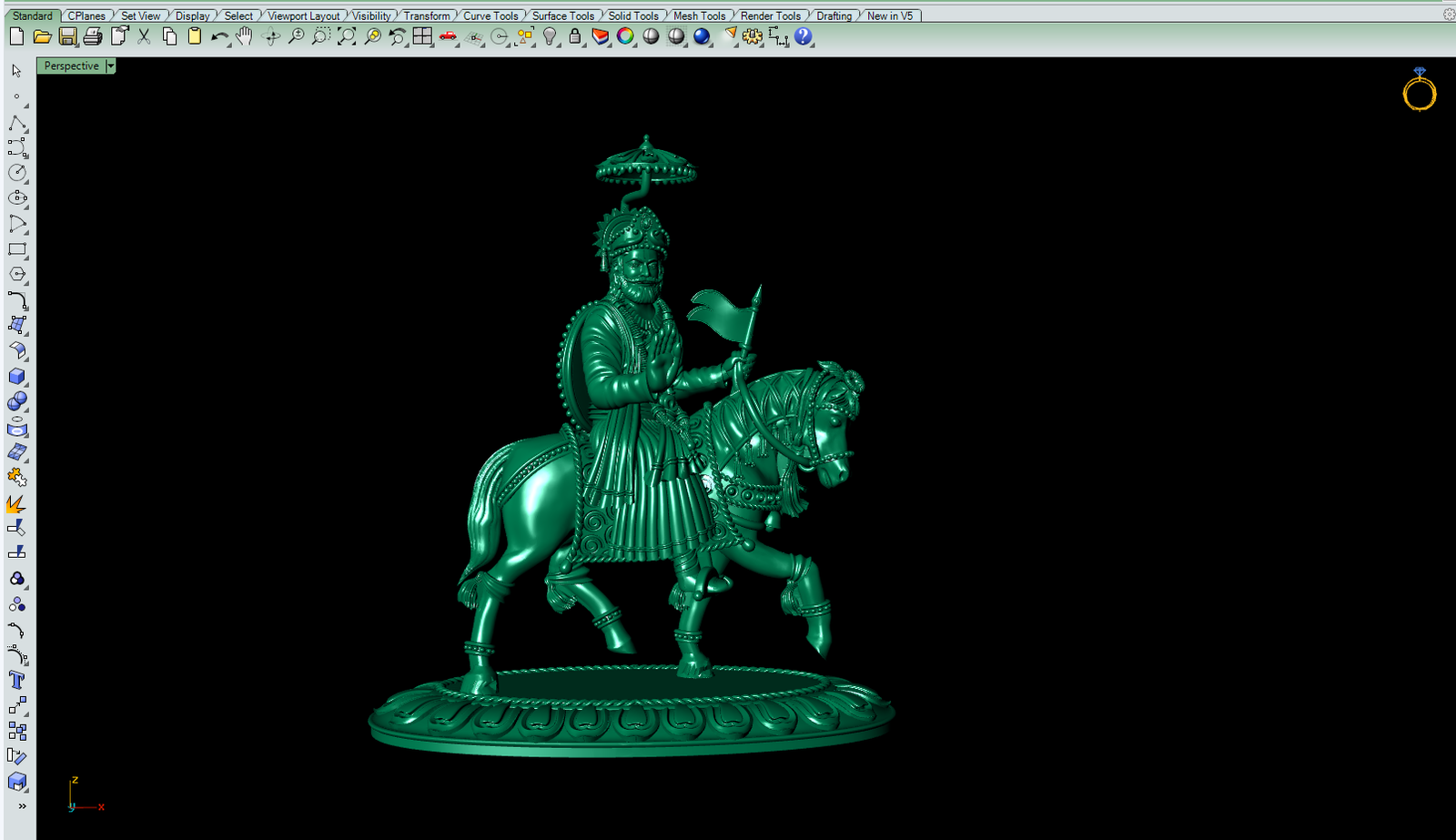
Task: Enable Shaded viewport sphere icon
Action: (x=651, y=36)
